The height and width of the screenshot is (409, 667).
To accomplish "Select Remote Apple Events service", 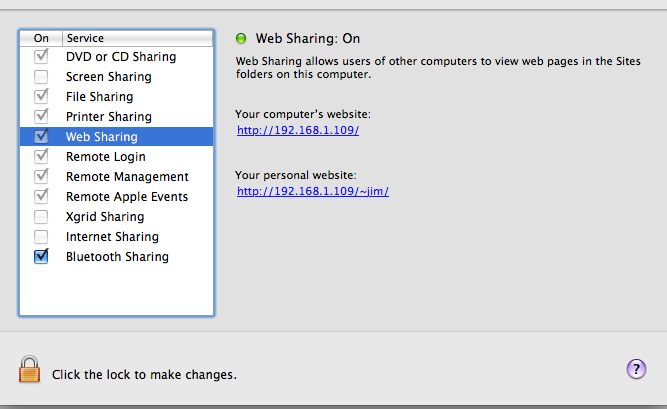I will tap(116, 197).
